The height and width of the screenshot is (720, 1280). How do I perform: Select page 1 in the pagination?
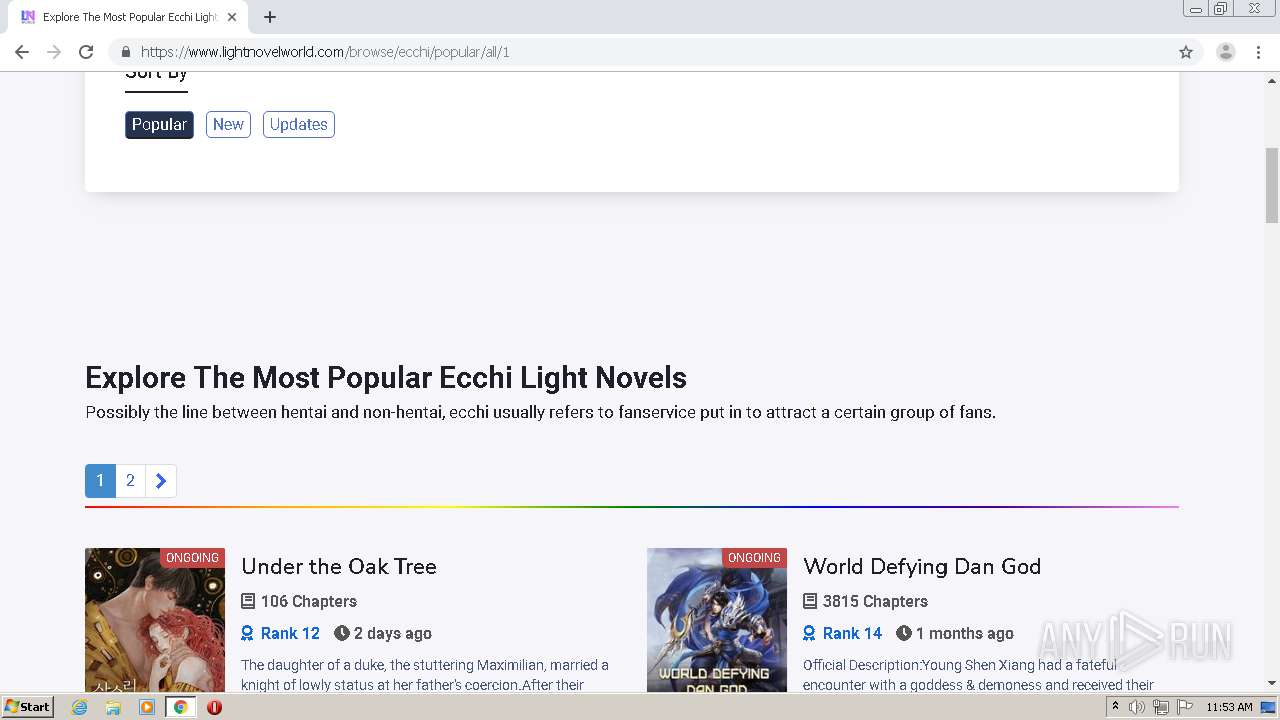(100, 481)
